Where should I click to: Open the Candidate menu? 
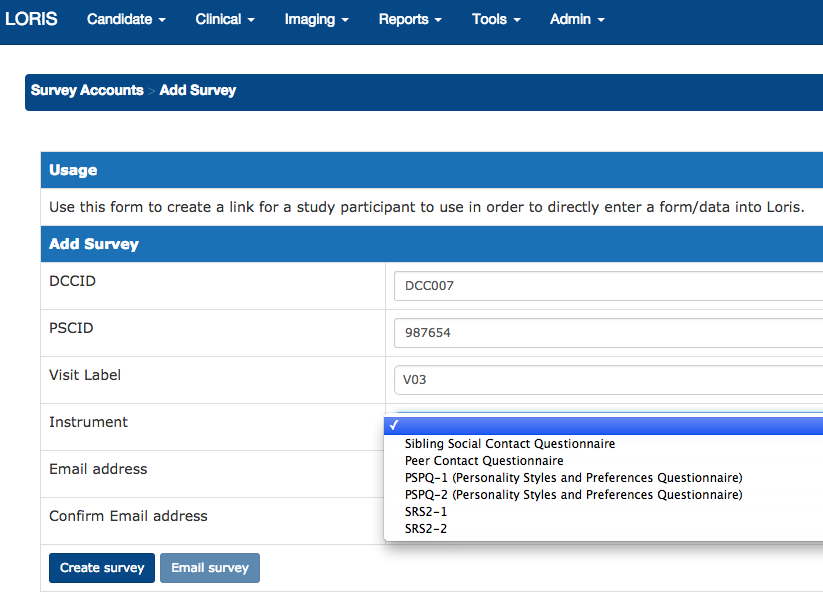click(126, 19)
